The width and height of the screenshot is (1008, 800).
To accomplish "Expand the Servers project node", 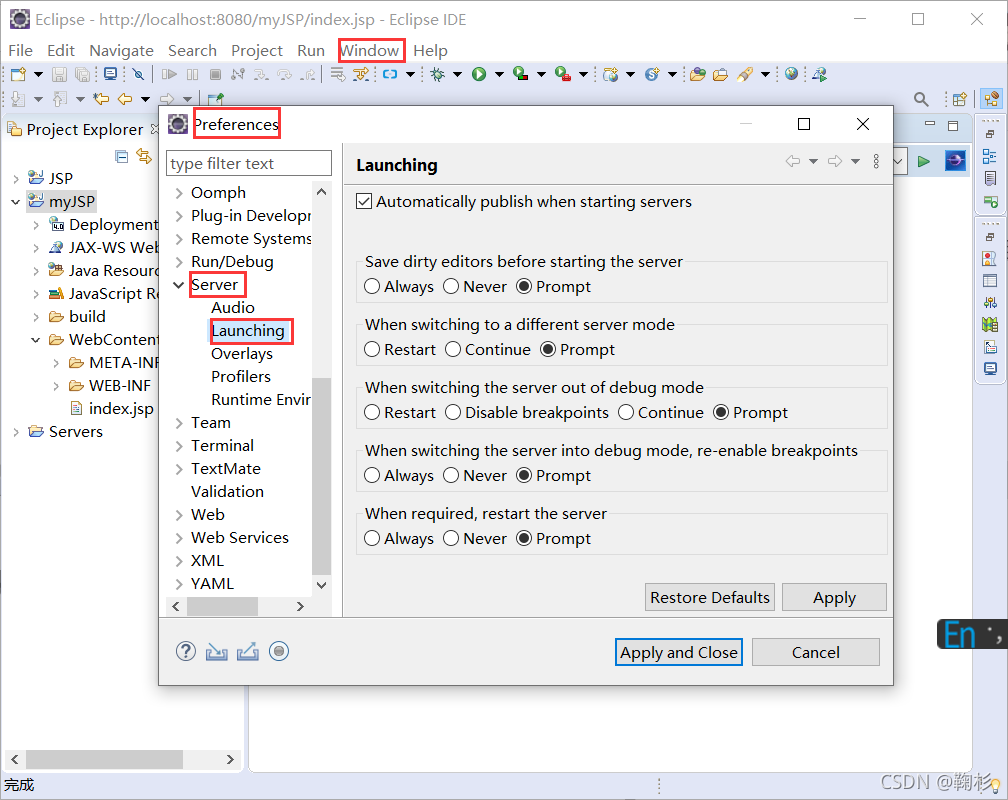I will 15,432.
